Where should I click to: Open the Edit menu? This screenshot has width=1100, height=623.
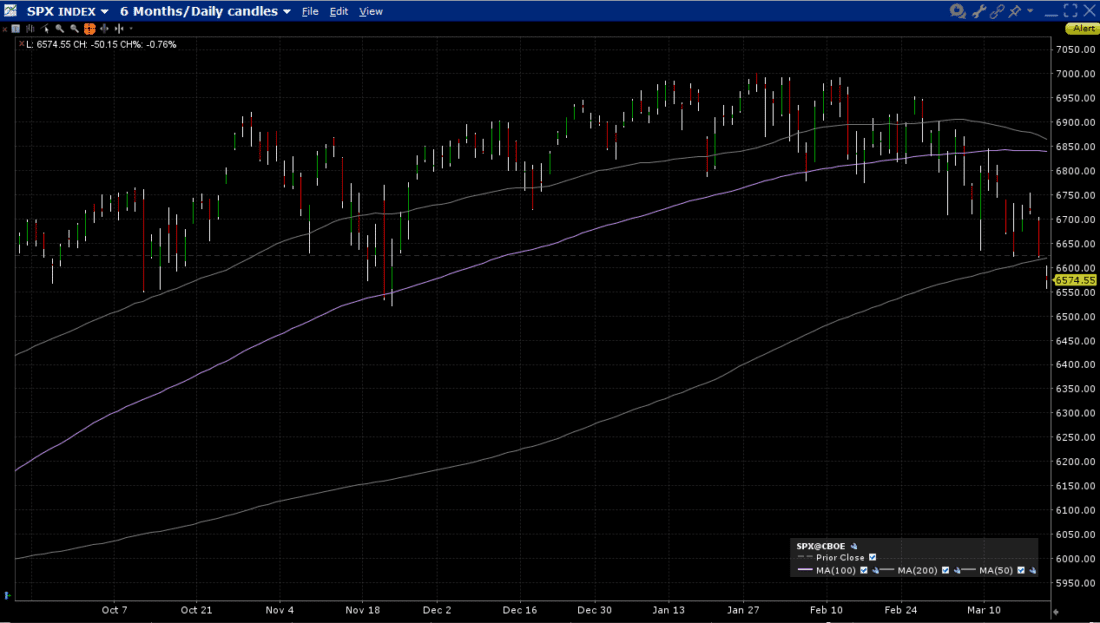[x=338, y=11]
